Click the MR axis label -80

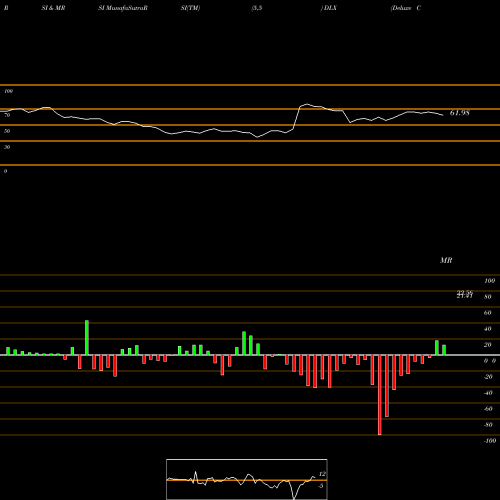488,425
